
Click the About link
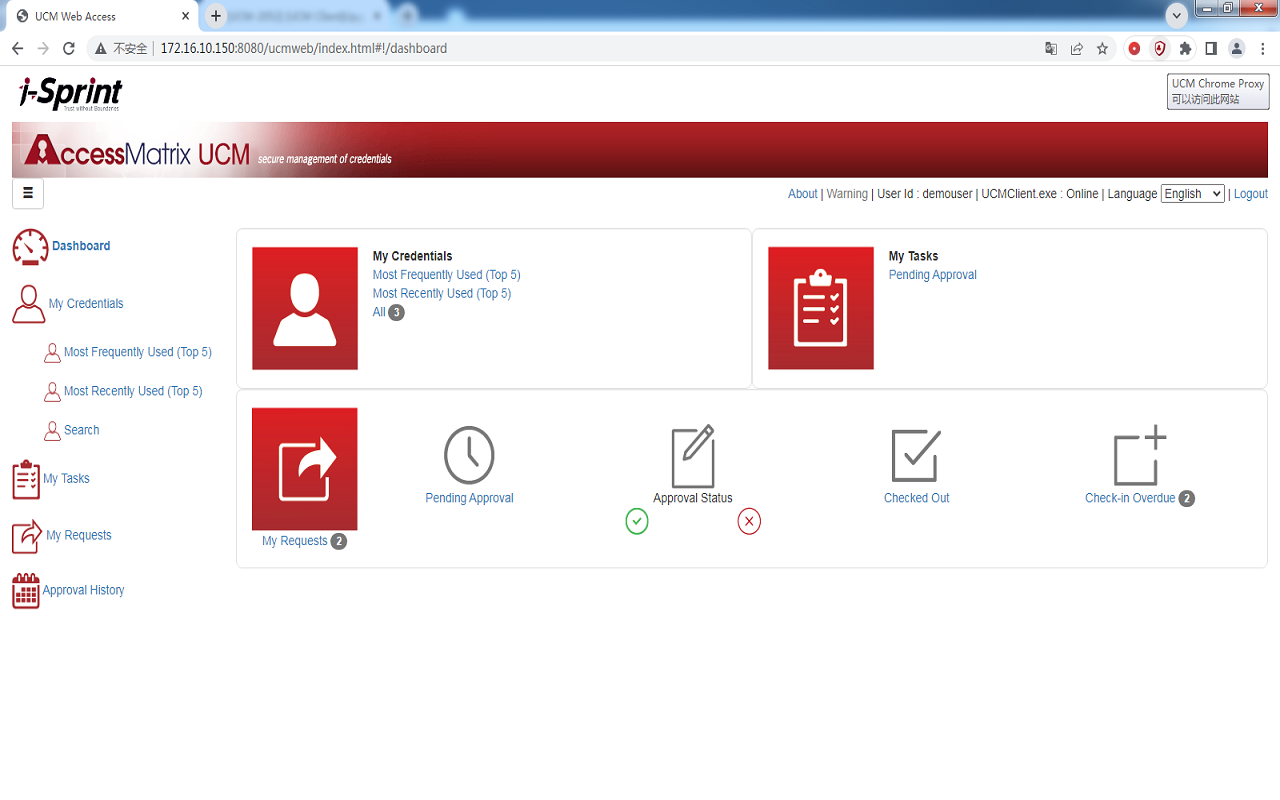803,194
